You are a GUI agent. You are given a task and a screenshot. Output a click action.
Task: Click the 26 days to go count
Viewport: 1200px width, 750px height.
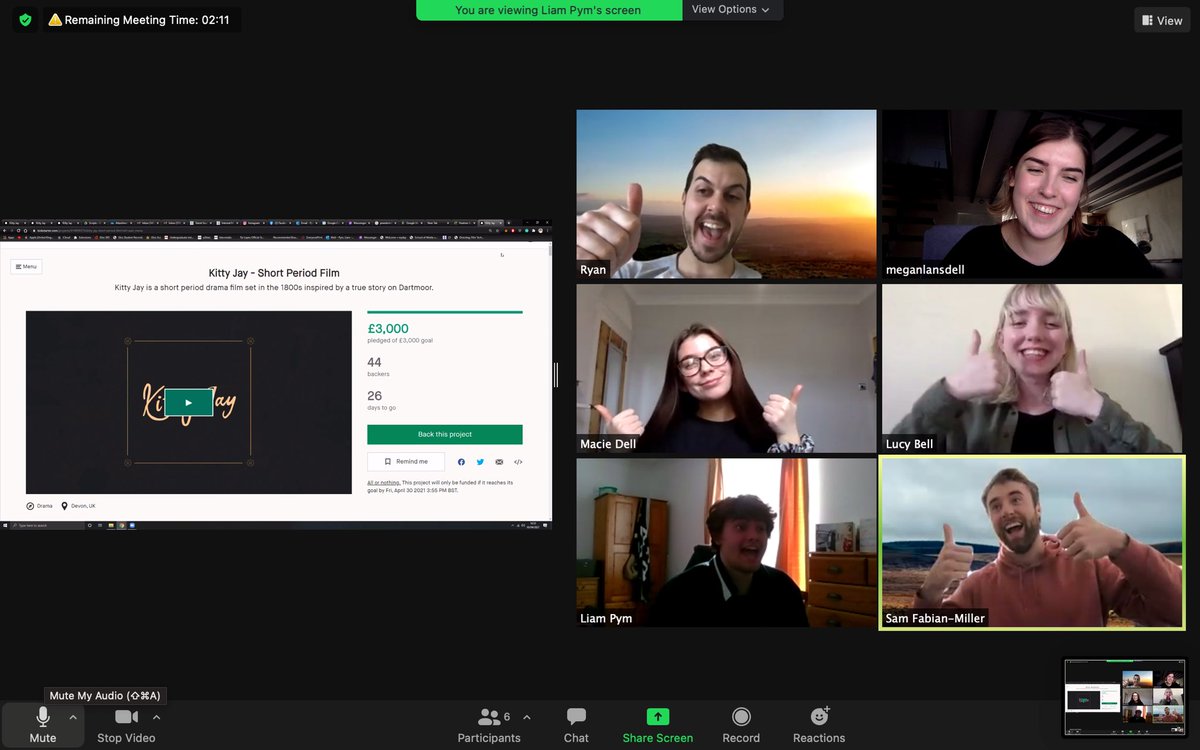pyautogui.click(x=374, y=396)
